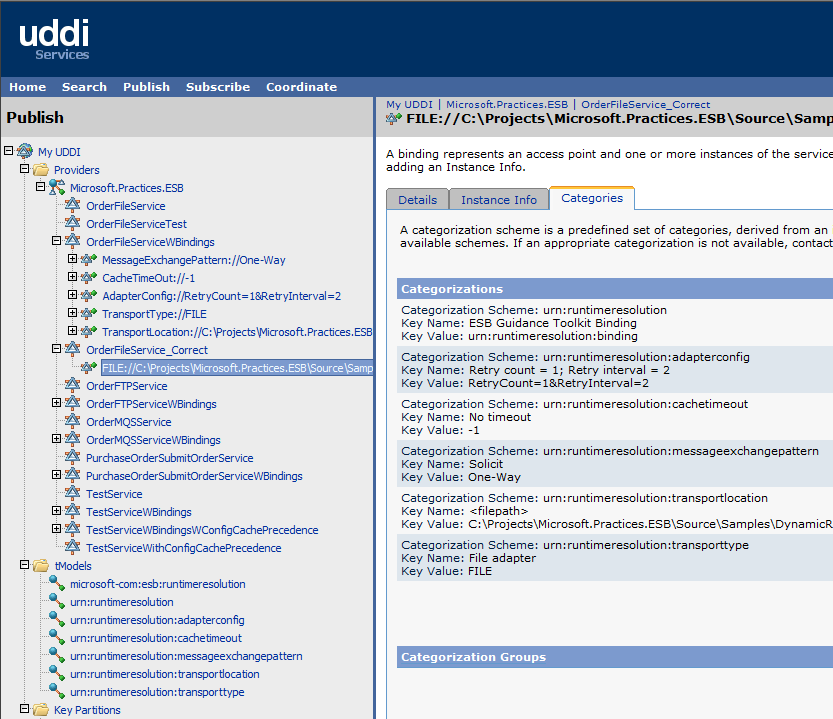This screenshot has width=833, height=719.
Task: Click the TransportType://FILE binding icon
Action: point(89,314)
